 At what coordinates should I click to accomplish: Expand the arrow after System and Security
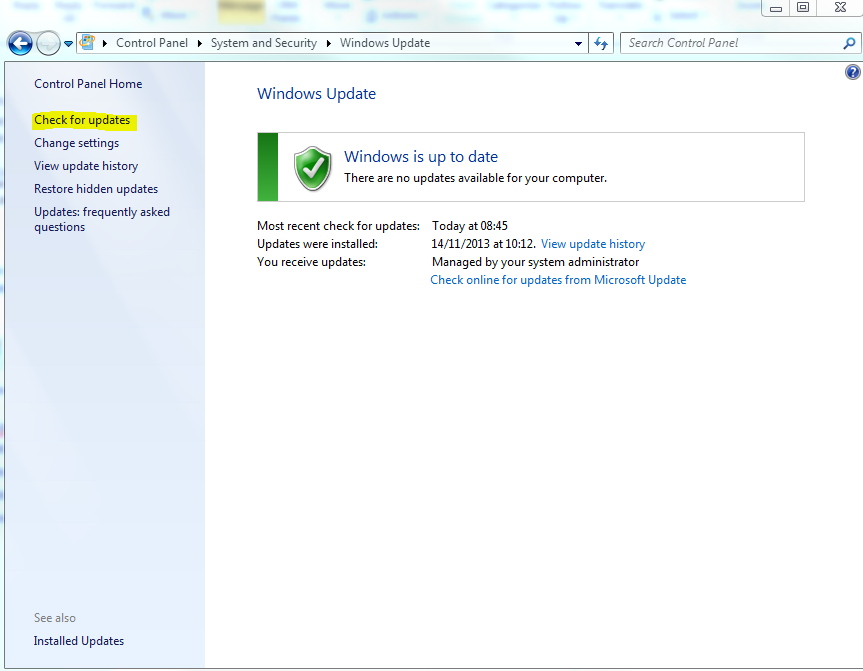(x=329, y=43)
